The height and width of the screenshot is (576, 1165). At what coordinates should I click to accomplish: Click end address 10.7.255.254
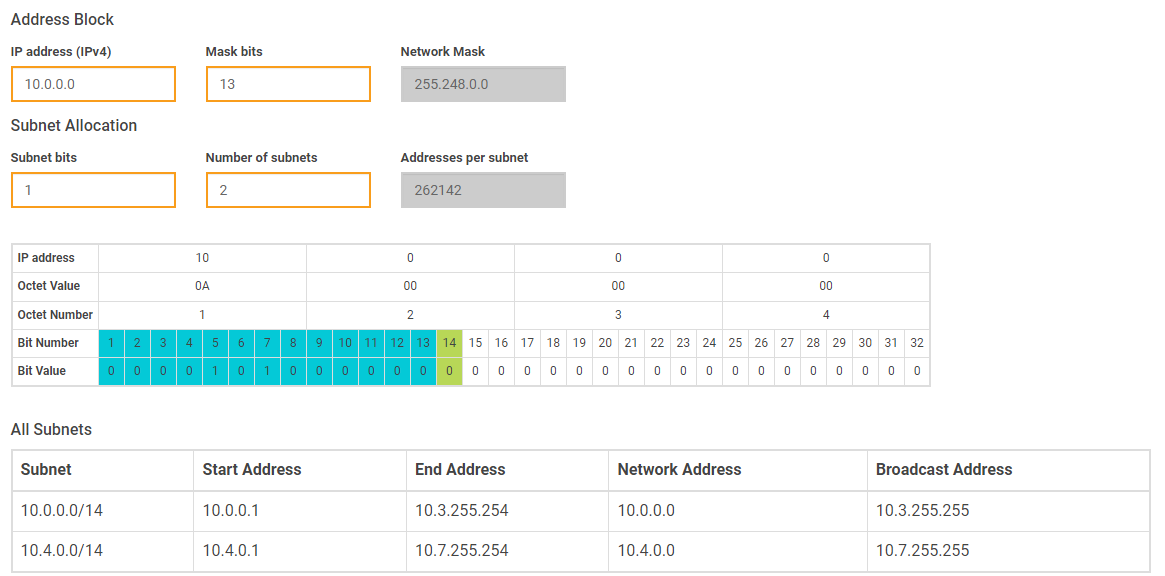[x=466, y=550]
